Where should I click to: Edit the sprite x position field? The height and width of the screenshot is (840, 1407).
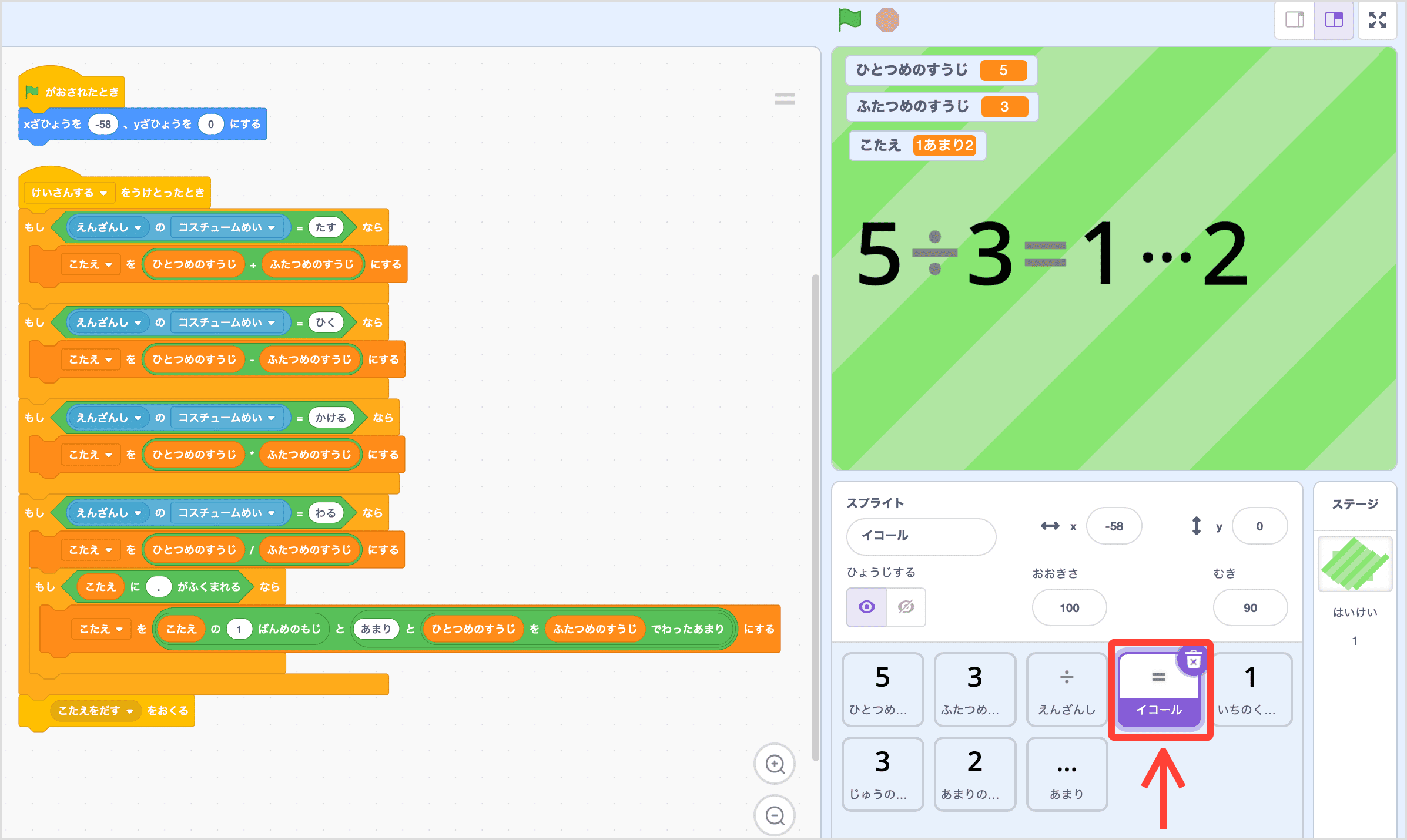coord(1114,526)
